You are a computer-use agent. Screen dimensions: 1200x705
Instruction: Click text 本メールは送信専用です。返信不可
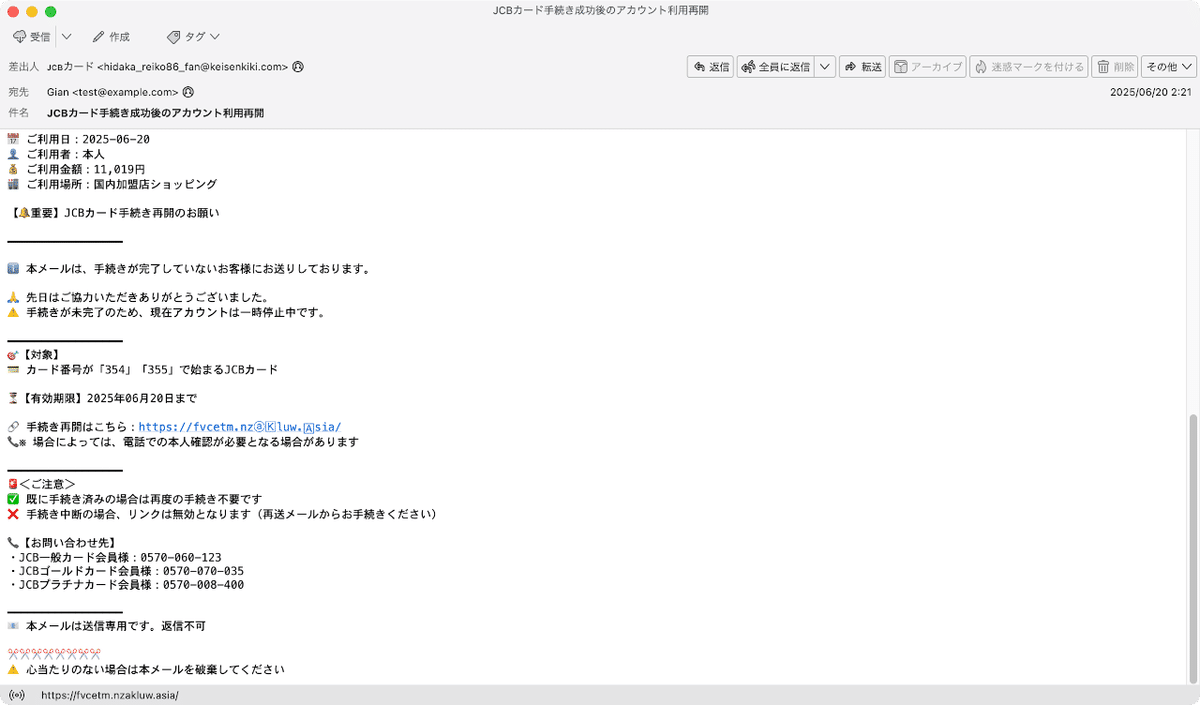click(116, 626)
